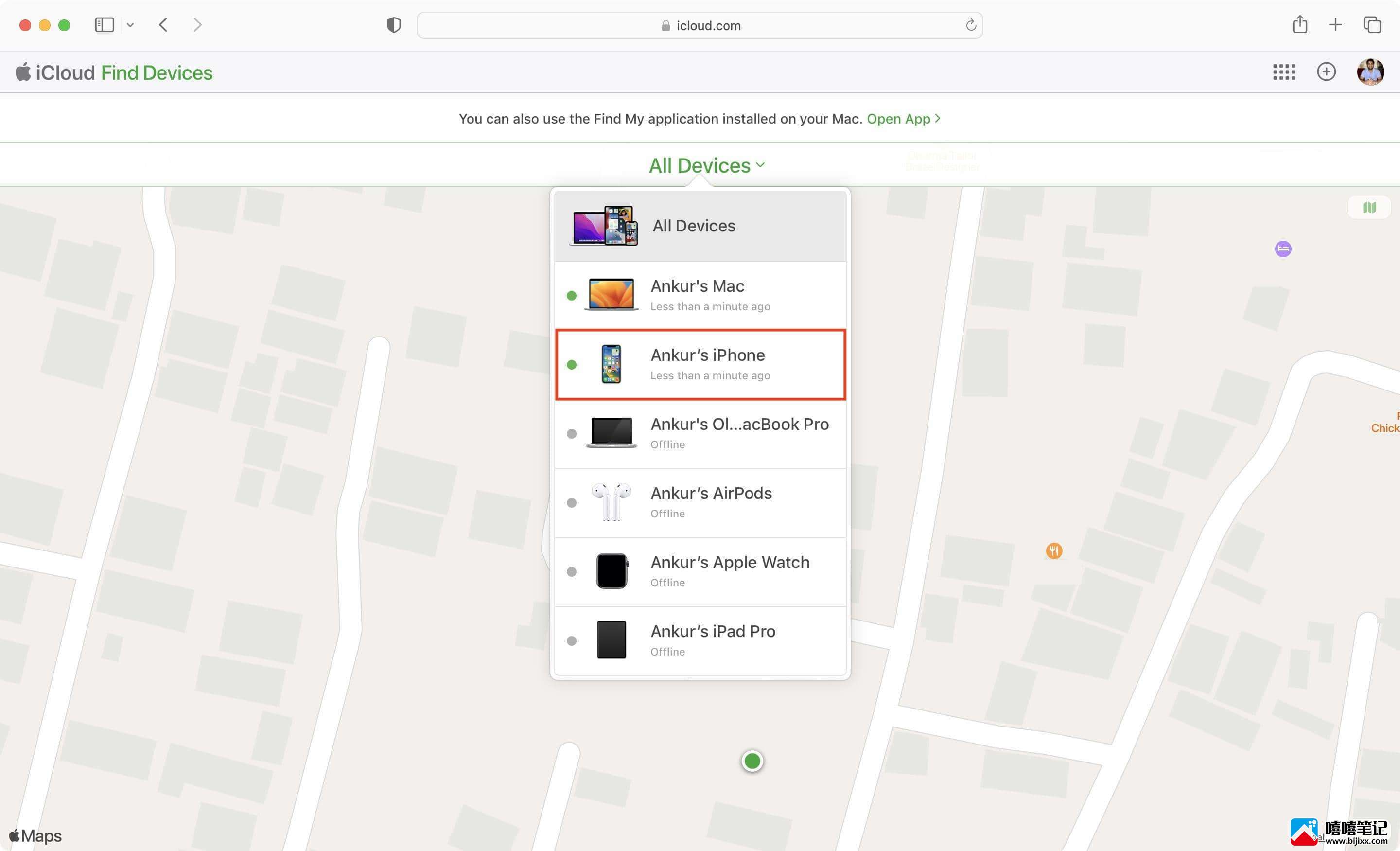Select Ankur's iPad Pro device
The width and height of the screenshot is (1400, 851).
click(x=700, y=640)
